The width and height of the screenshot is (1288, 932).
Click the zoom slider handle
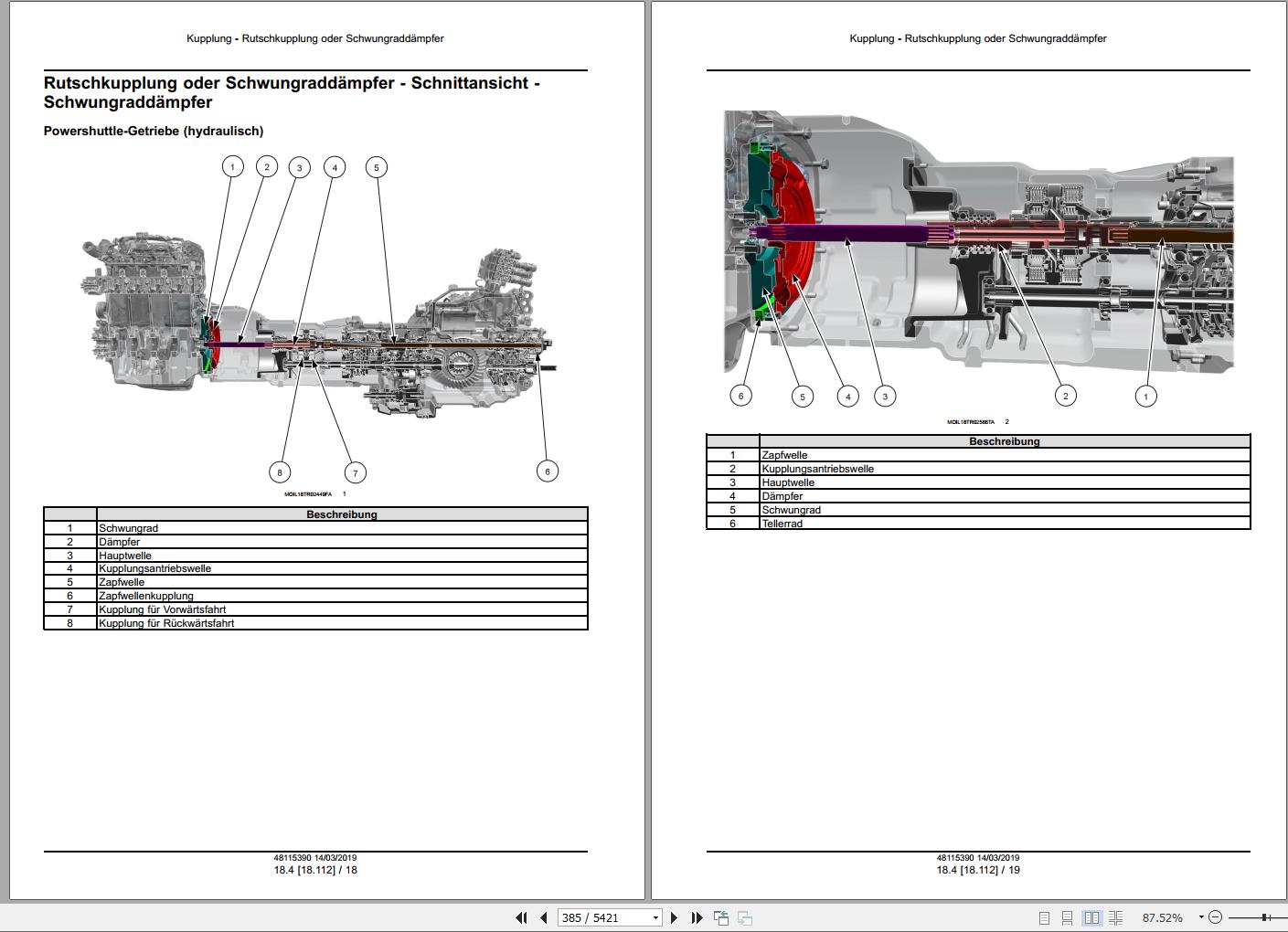(1264, 917)
